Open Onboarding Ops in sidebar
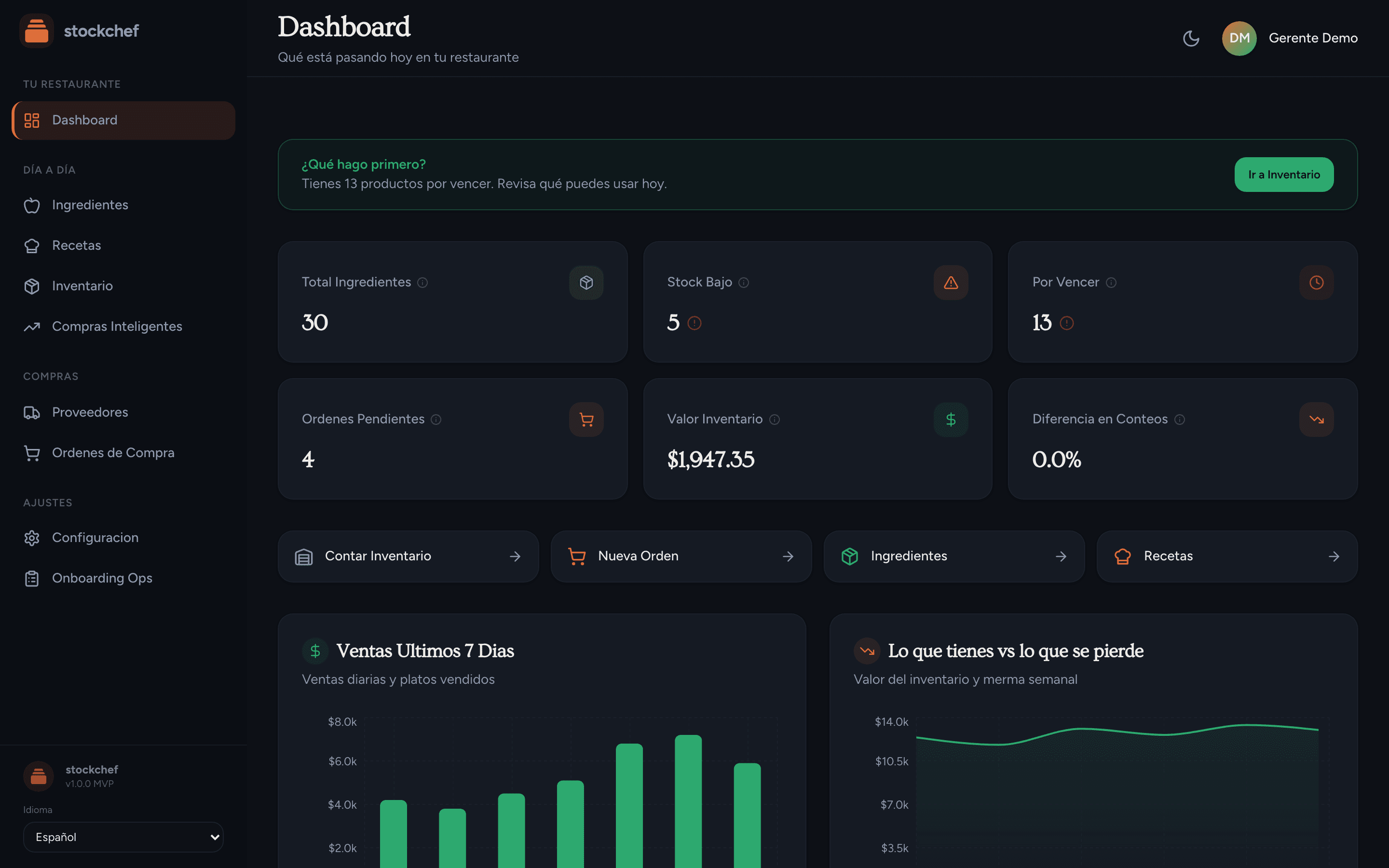 pos(123,578)
